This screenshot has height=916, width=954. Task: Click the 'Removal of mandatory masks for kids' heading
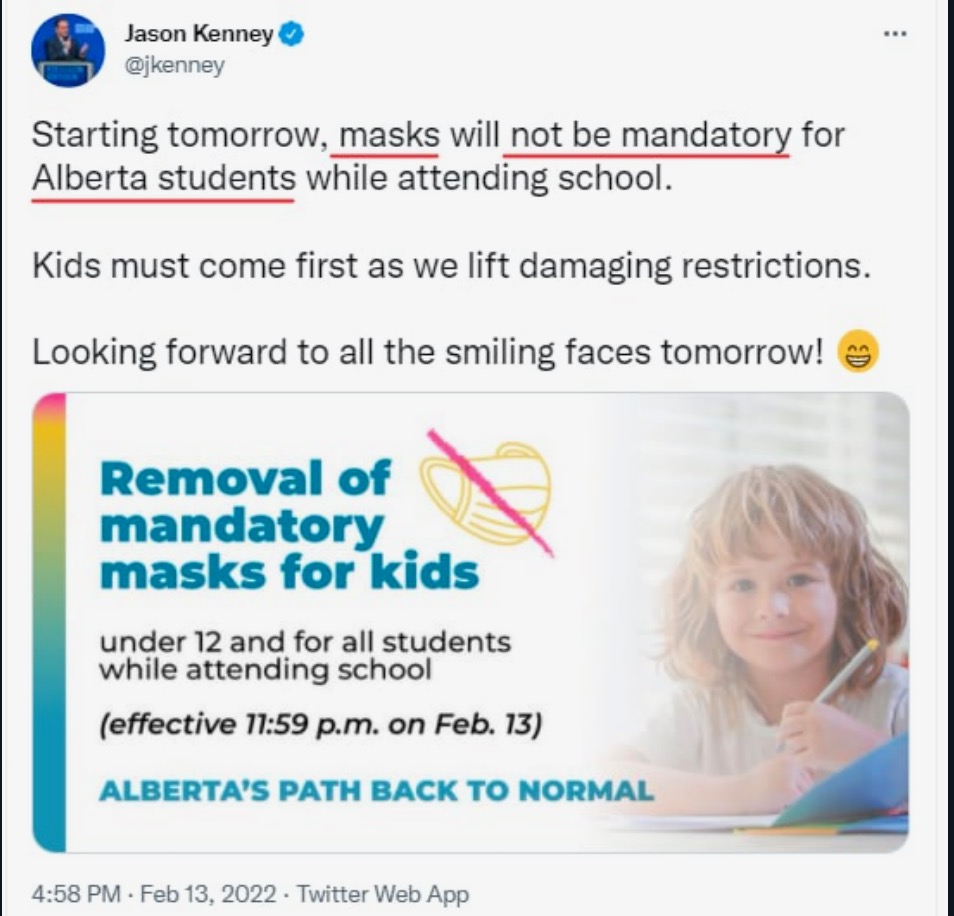click(x=290, y=525)
